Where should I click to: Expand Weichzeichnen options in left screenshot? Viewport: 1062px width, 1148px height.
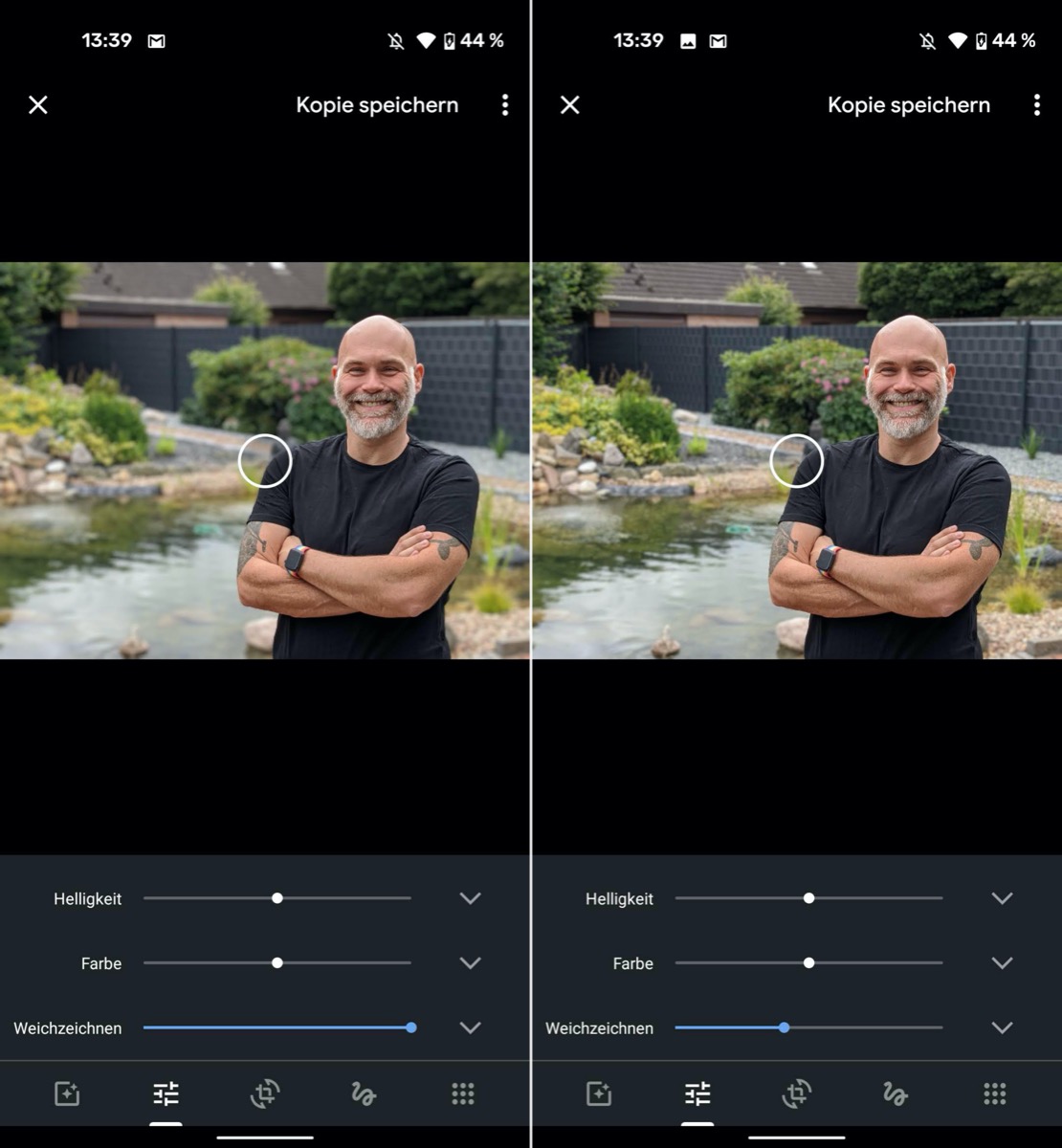(x=470, y=1027)
